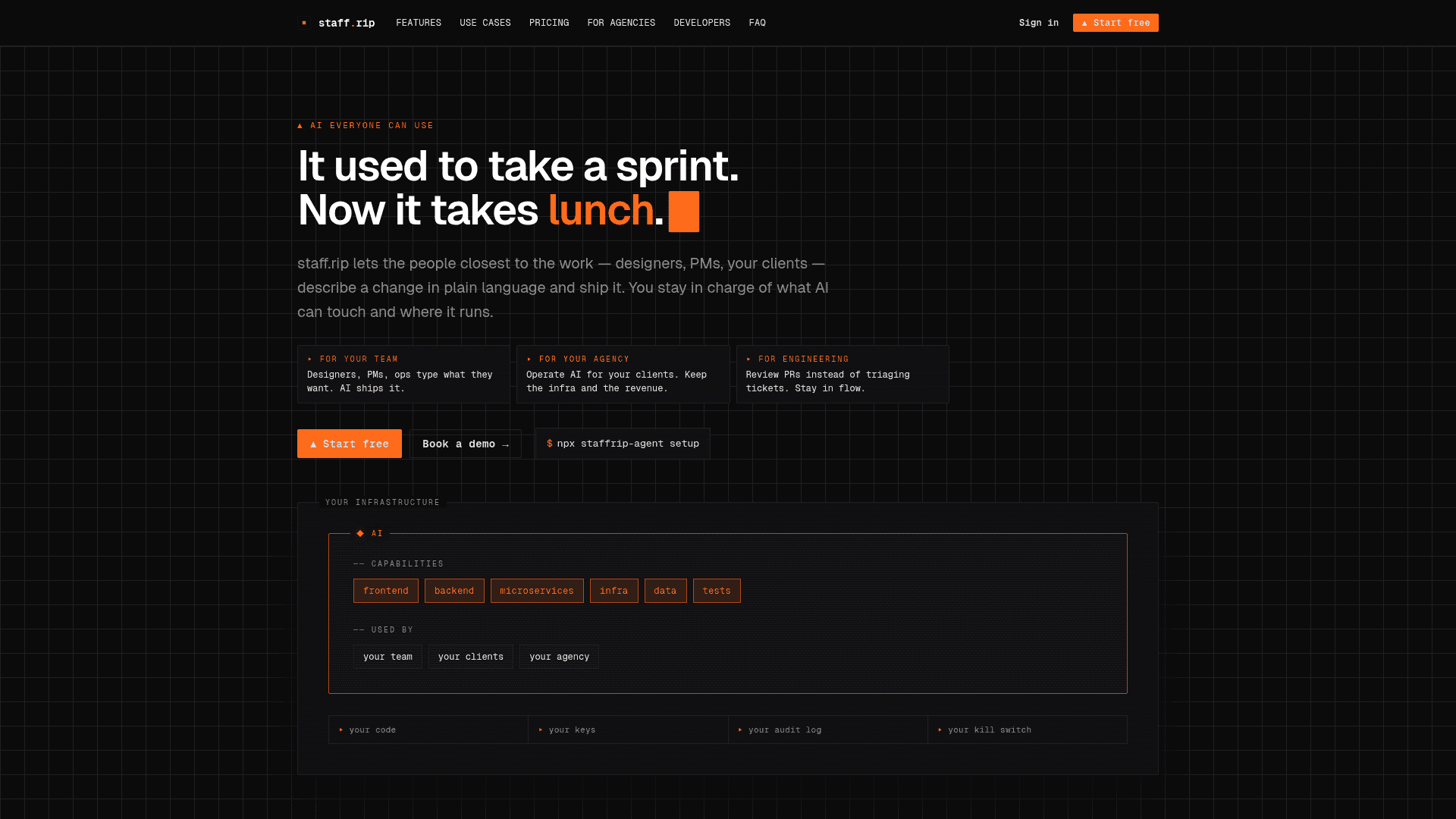Click the your audit log cell

(828, 730)
